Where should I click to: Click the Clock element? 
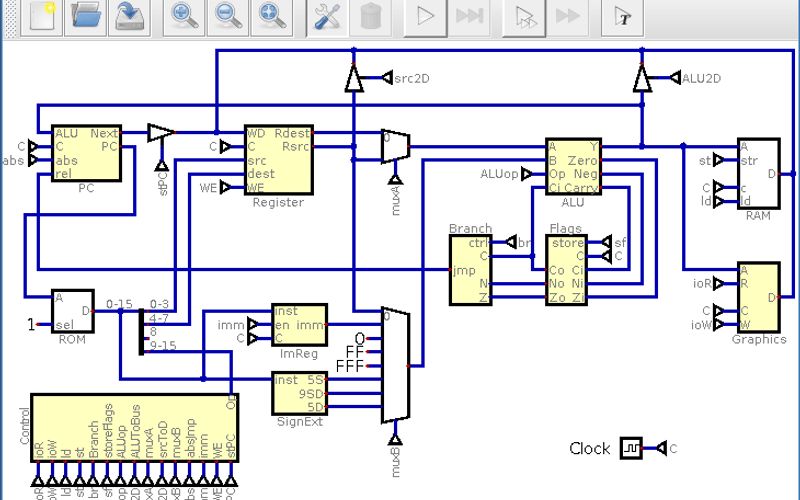[630, 449]
